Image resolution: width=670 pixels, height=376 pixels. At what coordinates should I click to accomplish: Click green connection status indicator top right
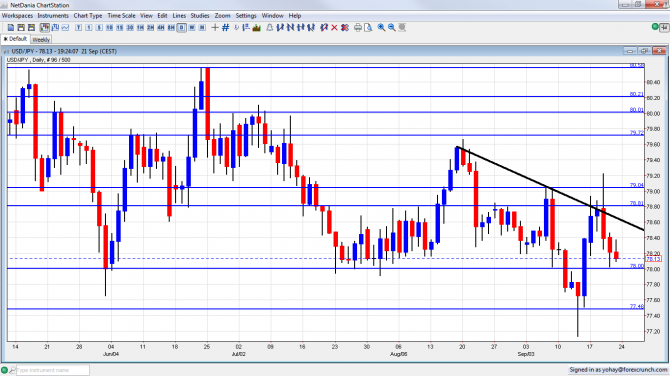655,27
